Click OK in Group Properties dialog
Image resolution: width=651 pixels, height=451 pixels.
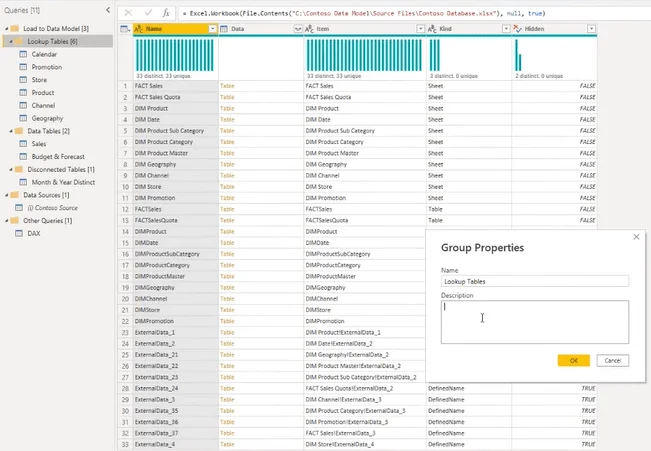(573, 360)
